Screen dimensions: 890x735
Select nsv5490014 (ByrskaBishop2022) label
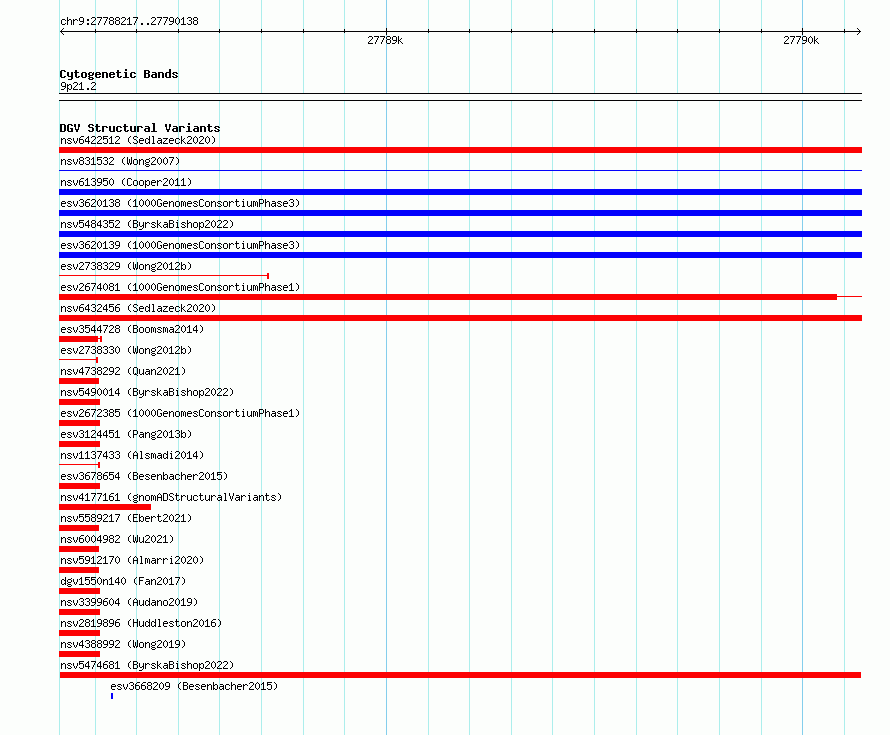click(147, 392)
